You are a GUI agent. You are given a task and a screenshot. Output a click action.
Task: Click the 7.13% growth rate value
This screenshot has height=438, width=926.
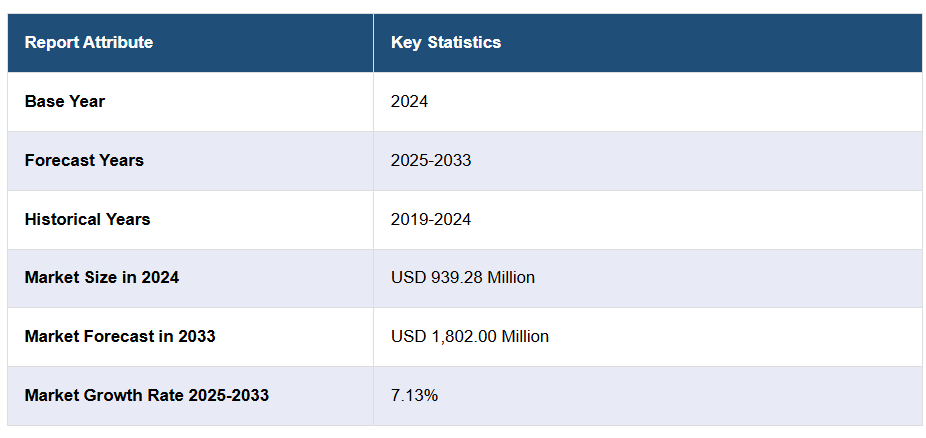point(414,395)
